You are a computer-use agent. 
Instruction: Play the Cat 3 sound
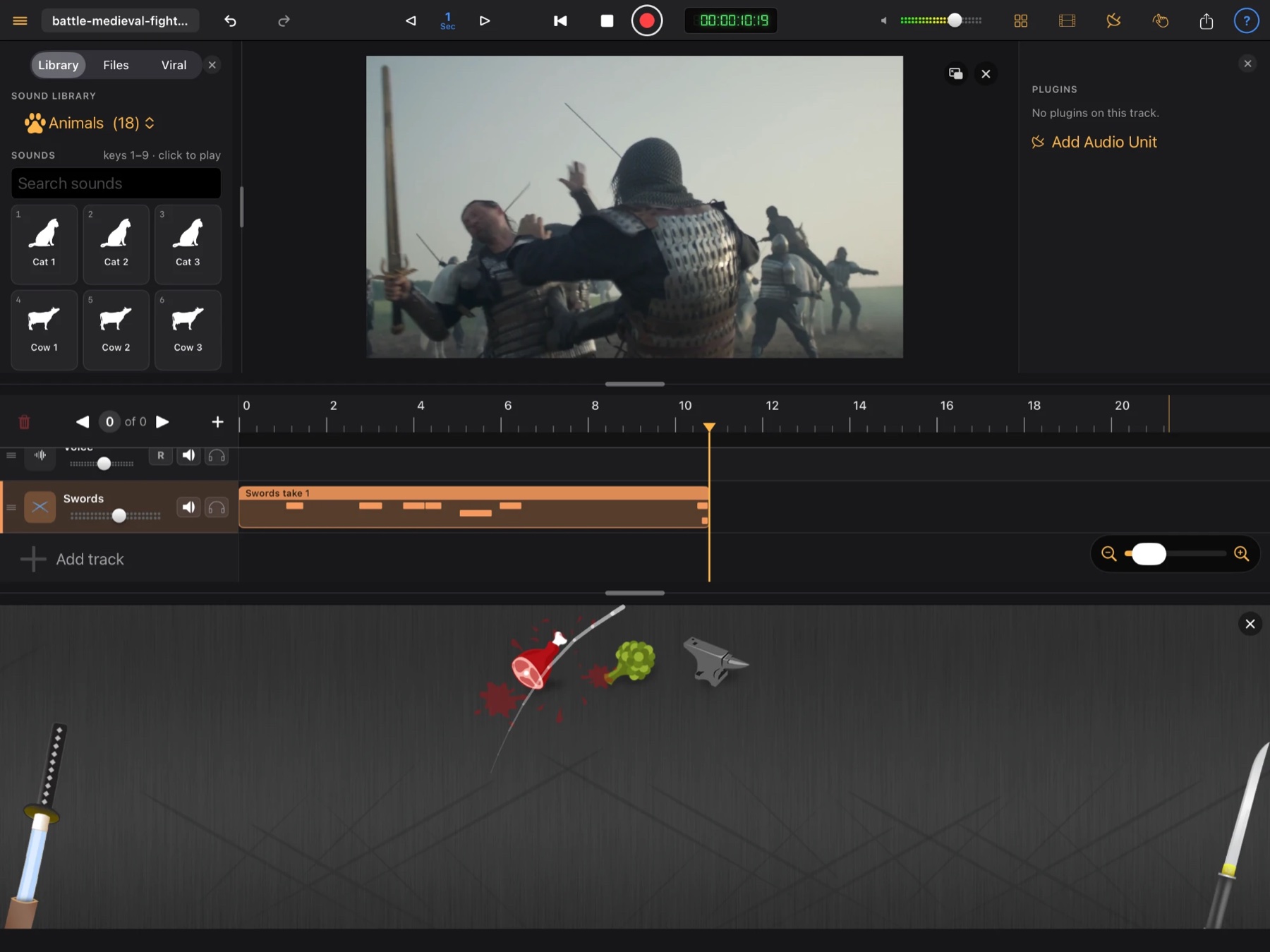[188, 244]
